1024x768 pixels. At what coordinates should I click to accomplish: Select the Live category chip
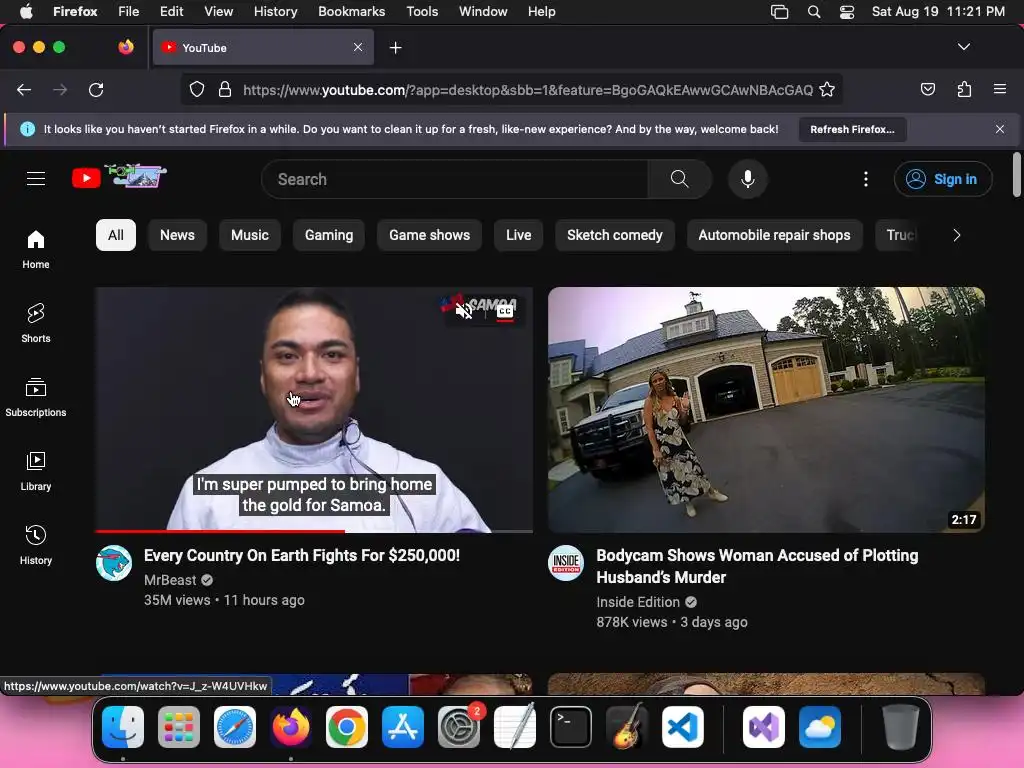(518, 235)
